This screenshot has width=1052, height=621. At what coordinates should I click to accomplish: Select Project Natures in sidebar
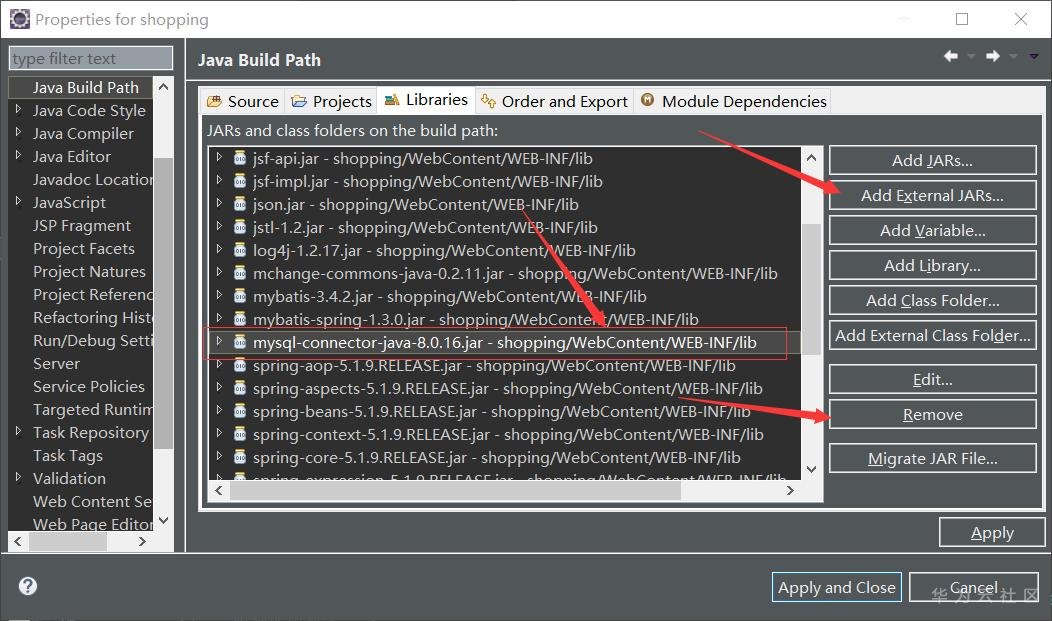click(89, 271)
